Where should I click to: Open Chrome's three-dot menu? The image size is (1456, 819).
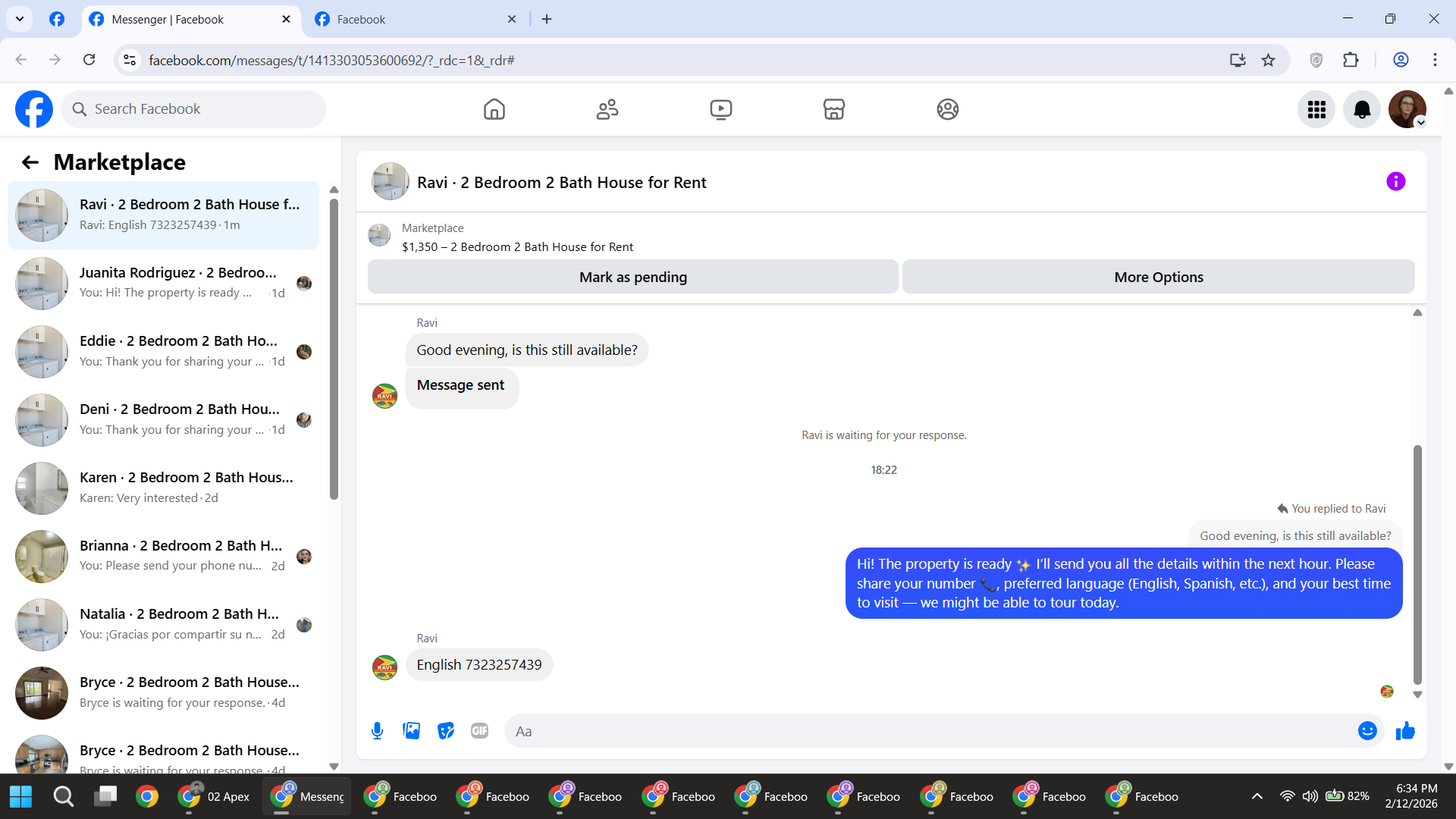tap(1435, 60)
